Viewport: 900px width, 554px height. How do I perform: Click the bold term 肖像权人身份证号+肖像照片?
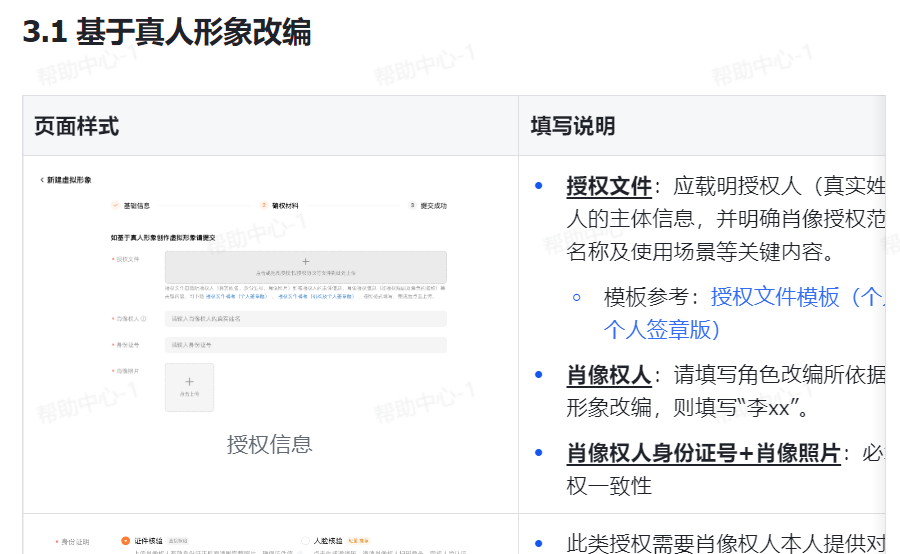coord(703,453)
